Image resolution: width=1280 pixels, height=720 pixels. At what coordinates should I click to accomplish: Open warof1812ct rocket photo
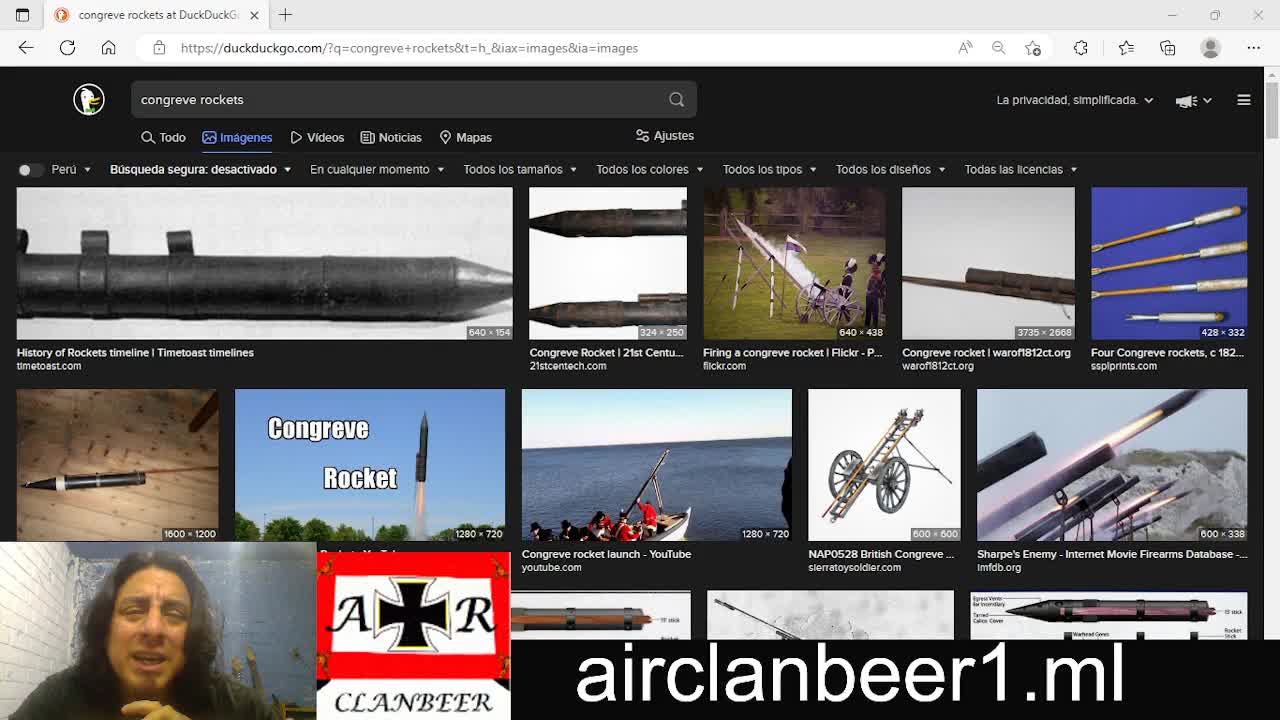[x=988, y=263]
